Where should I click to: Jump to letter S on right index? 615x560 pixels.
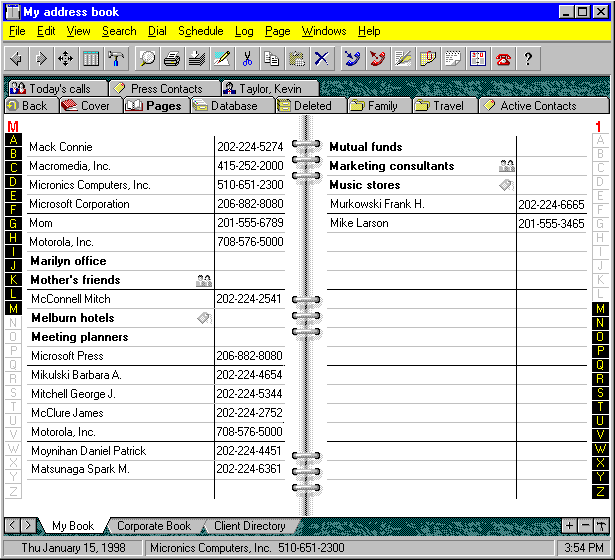point(600,393)
